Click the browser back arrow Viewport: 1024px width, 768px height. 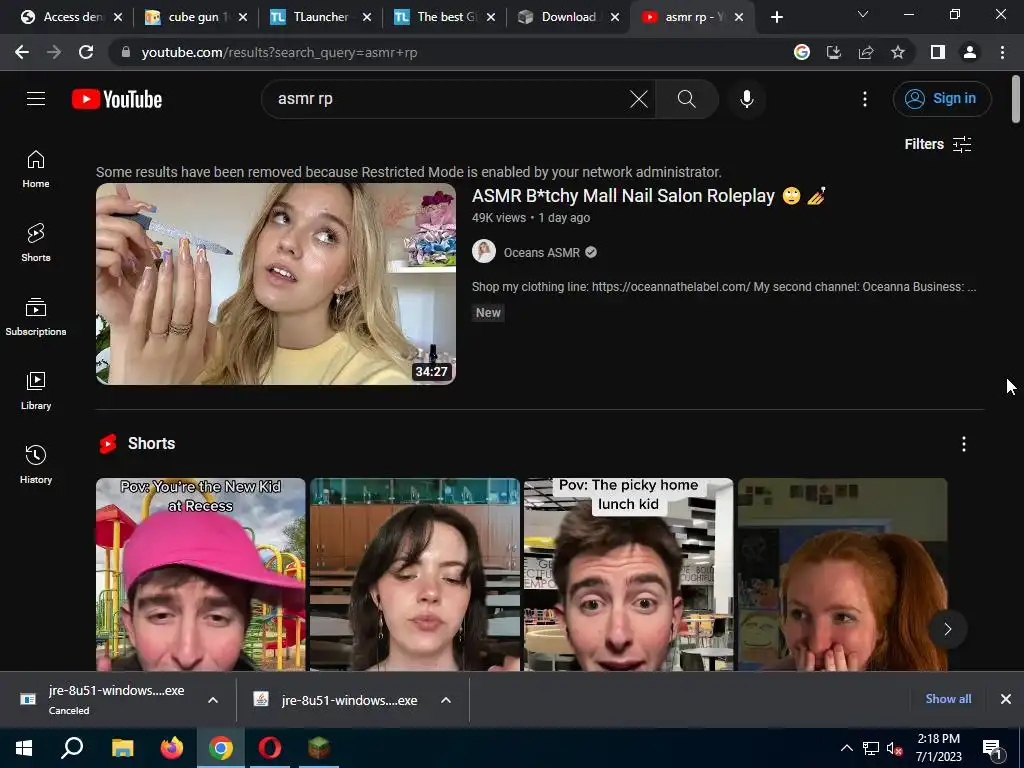(x=22, y=52)
